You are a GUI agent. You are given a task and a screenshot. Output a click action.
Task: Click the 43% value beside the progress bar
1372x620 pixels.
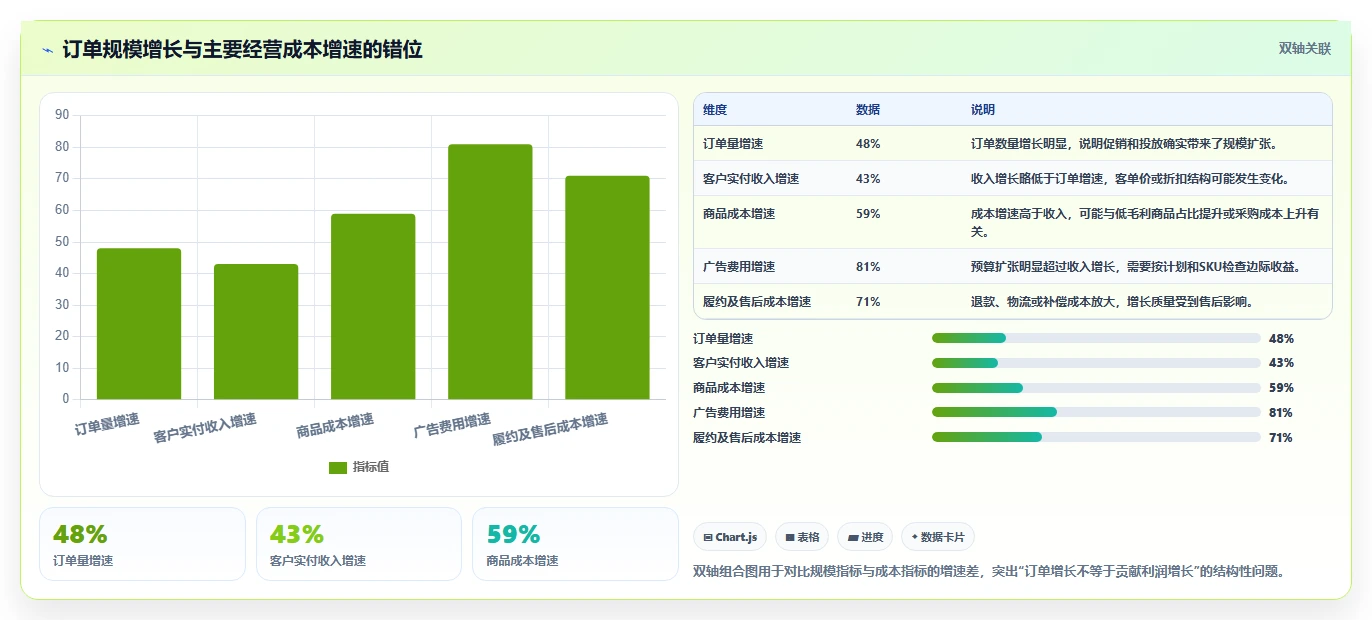coord(1281,363)
